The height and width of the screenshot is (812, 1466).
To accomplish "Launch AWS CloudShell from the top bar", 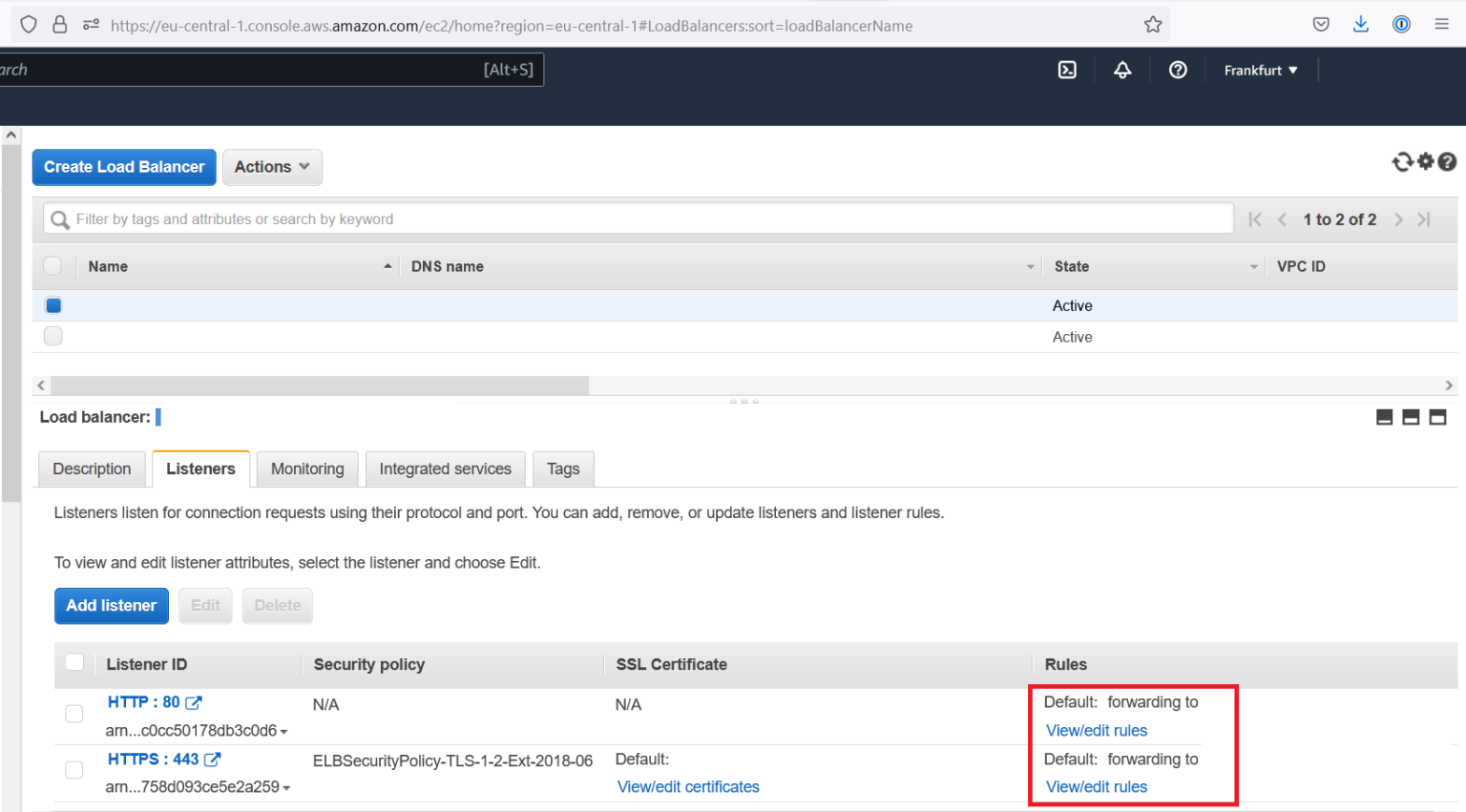I will pyautogui.click(x=1067, y=70).
